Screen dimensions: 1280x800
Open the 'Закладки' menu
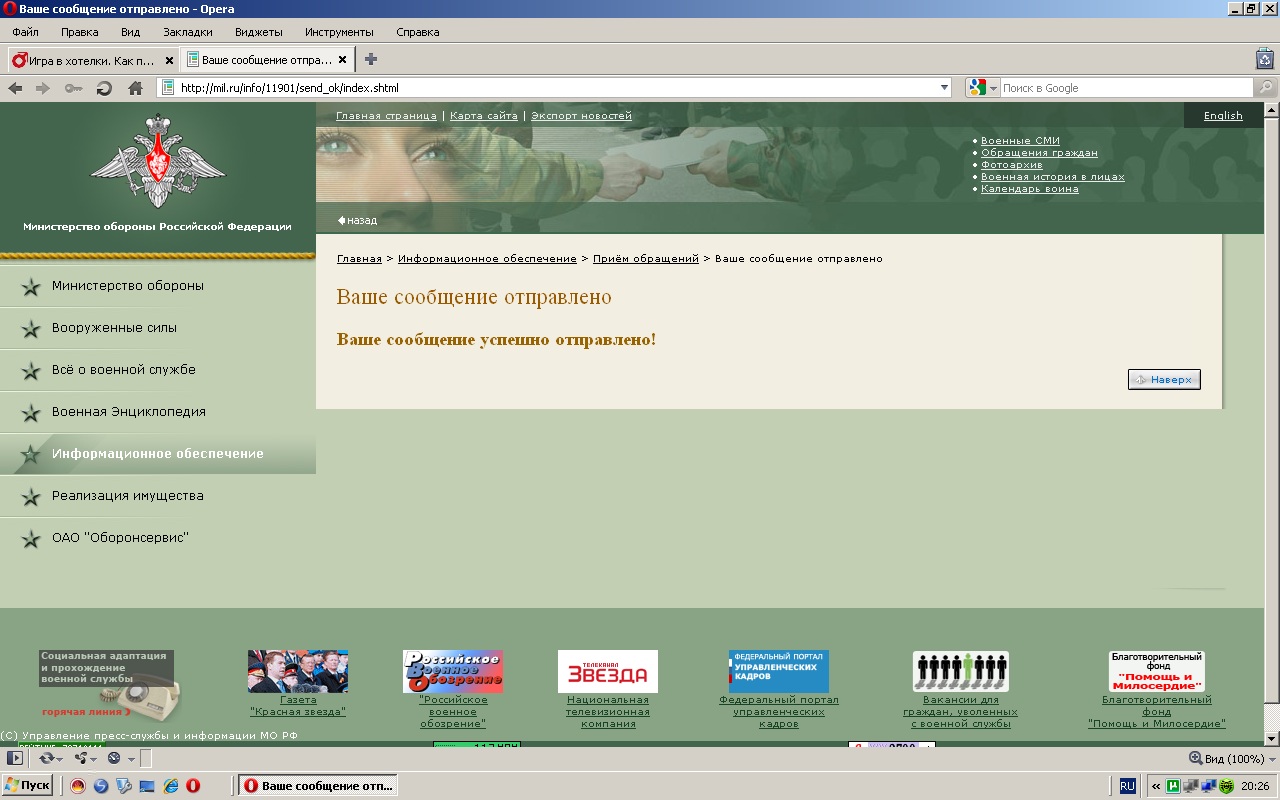point(188,32)
